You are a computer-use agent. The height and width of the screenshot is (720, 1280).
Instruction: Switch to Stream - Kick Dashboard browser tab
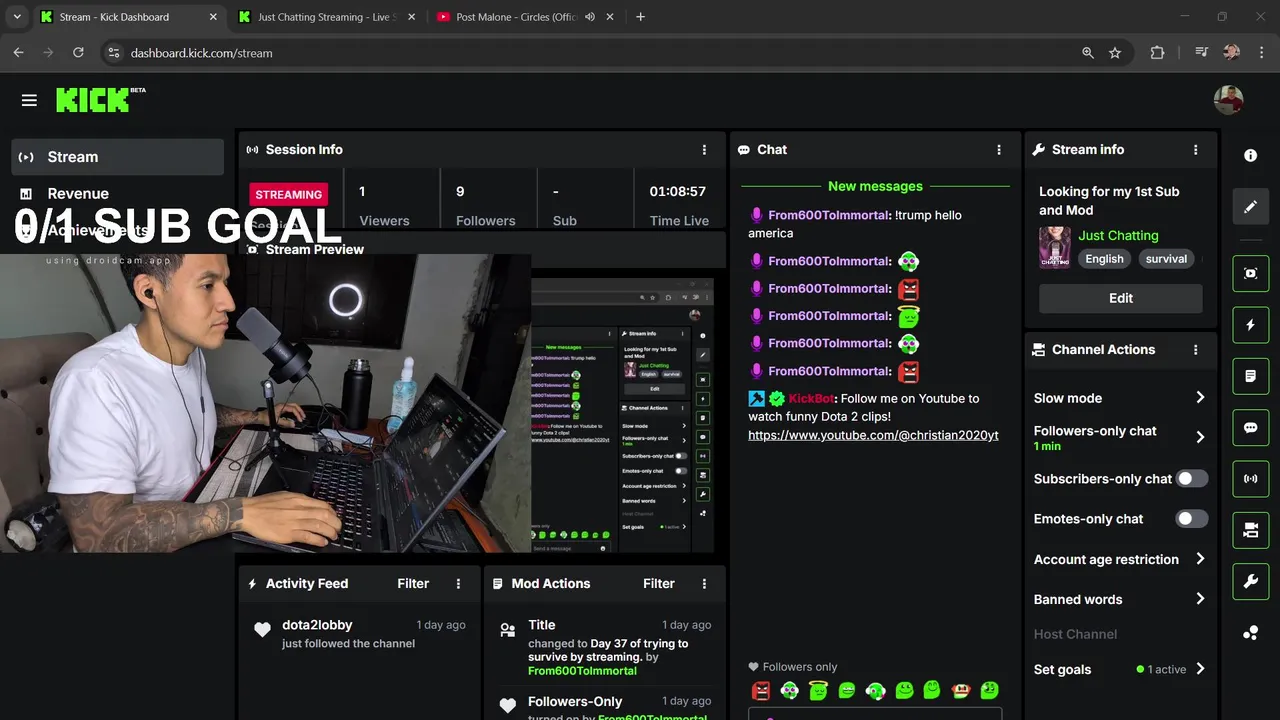(126, 17)
